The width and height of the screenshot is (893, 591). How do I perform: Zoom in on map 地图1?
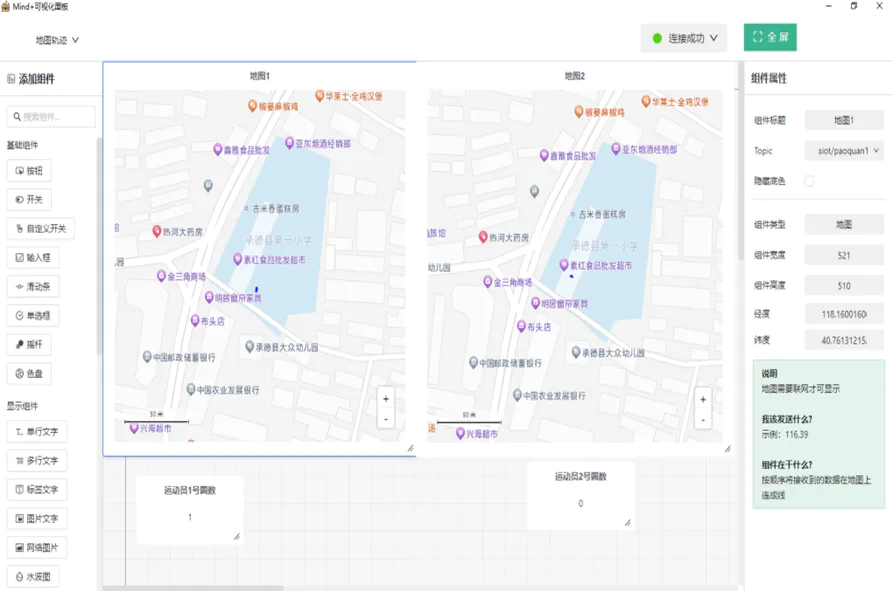pos(386,399)
